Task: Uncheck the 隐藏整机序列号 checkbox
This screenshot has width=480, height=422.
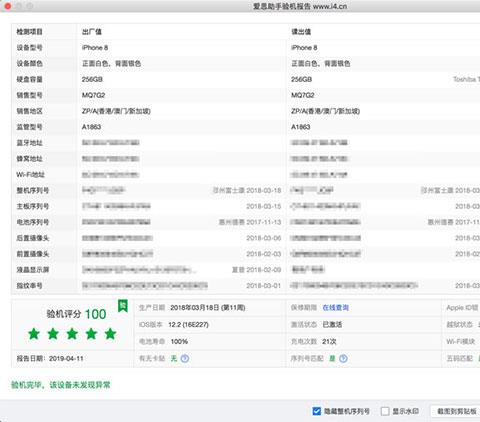Action: tap(317, 411)
